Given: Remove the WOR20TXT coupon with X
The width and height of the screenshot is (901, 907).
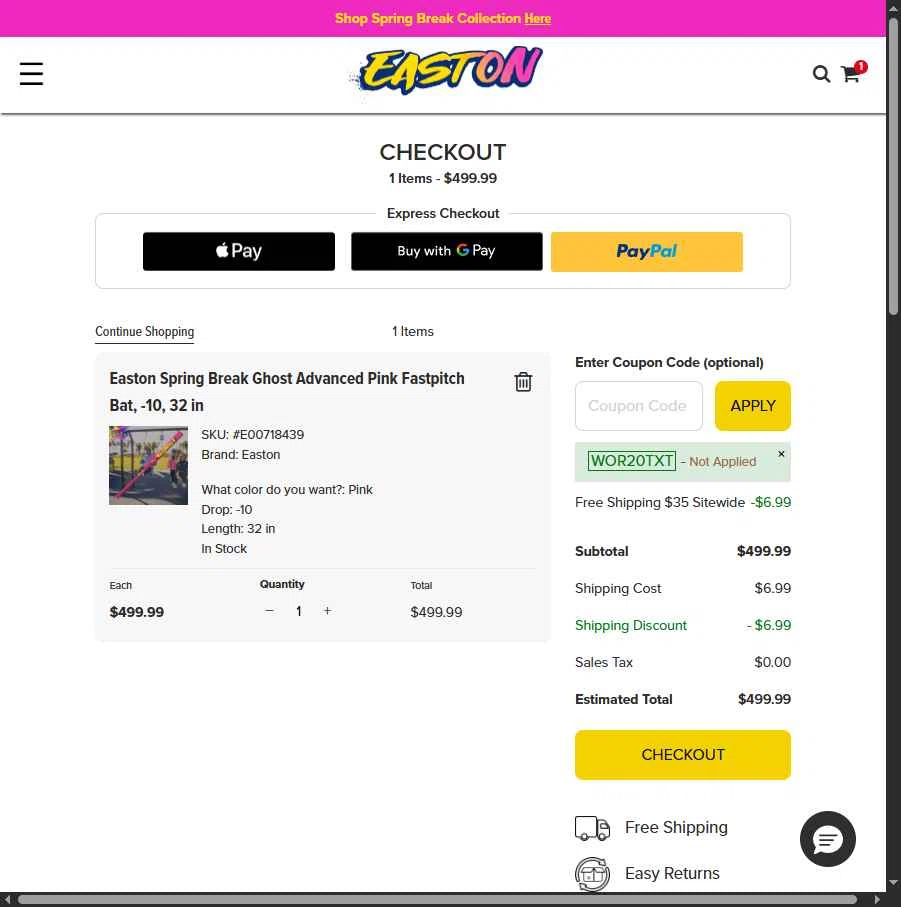Looking at the screenshot, I should tap(781, 454).
